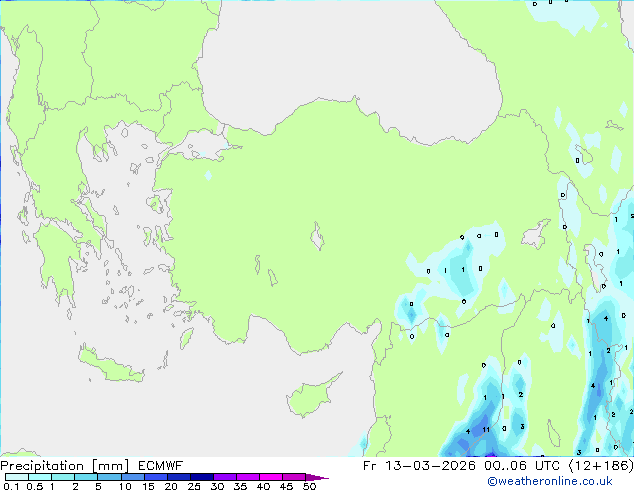Click the weatheronline.co.uk copyright link

pos(549,481)
